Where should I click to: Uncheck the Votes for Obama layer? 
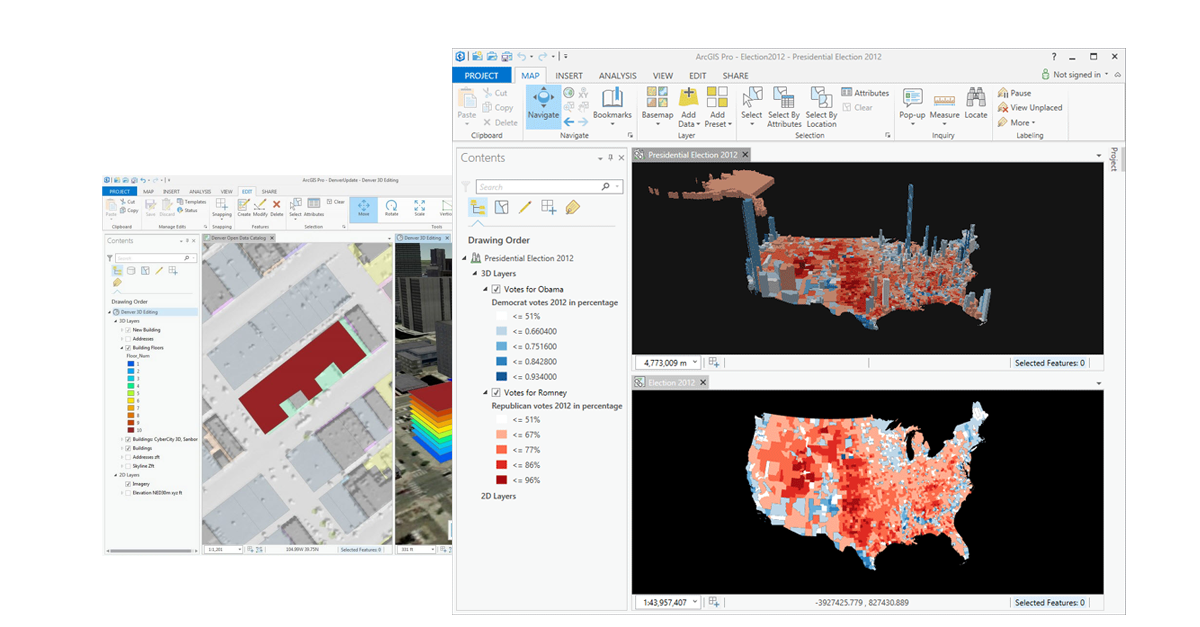[x=495, y=290]
